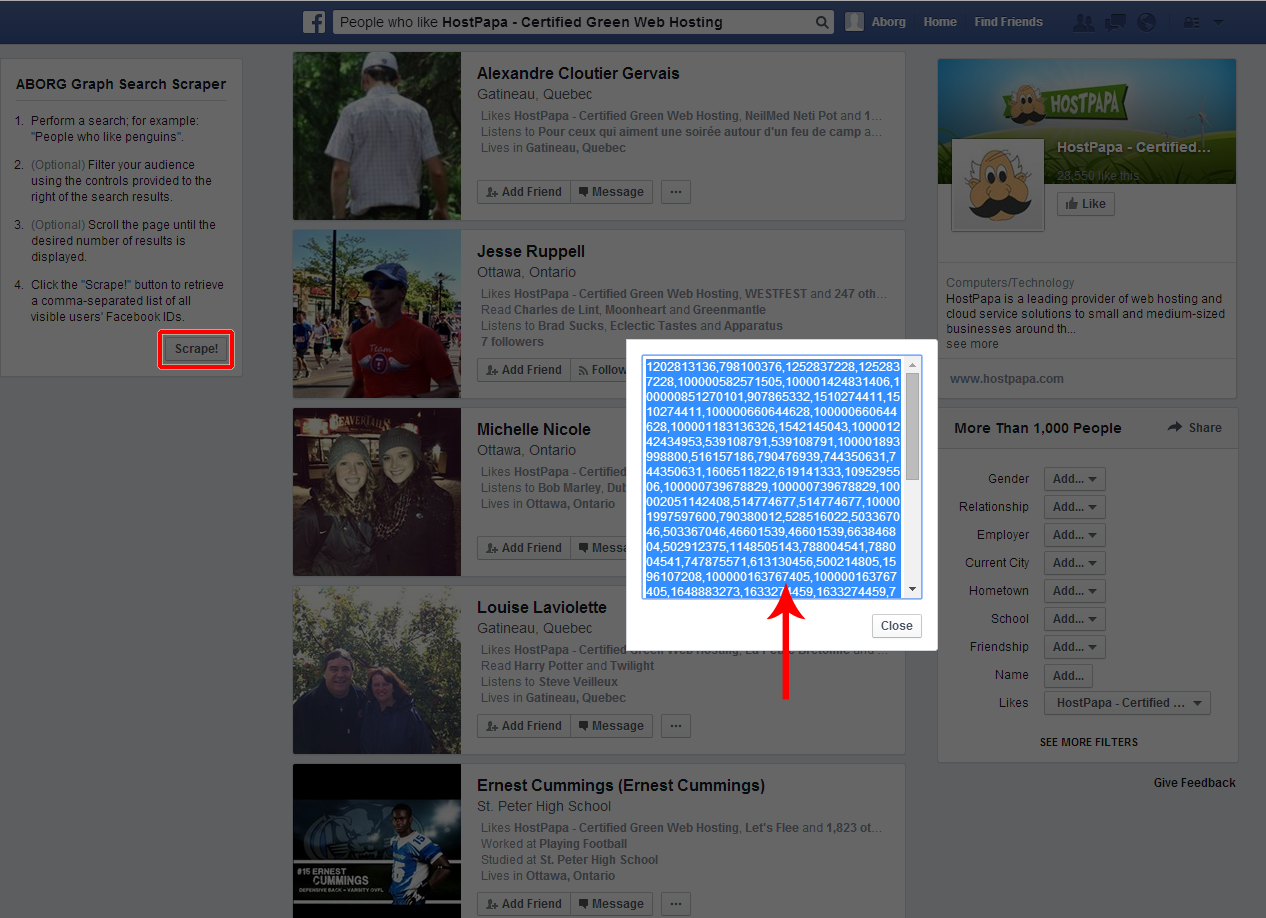Expand the account menu arrow
1266x918 pixels.
[1217, 22]
